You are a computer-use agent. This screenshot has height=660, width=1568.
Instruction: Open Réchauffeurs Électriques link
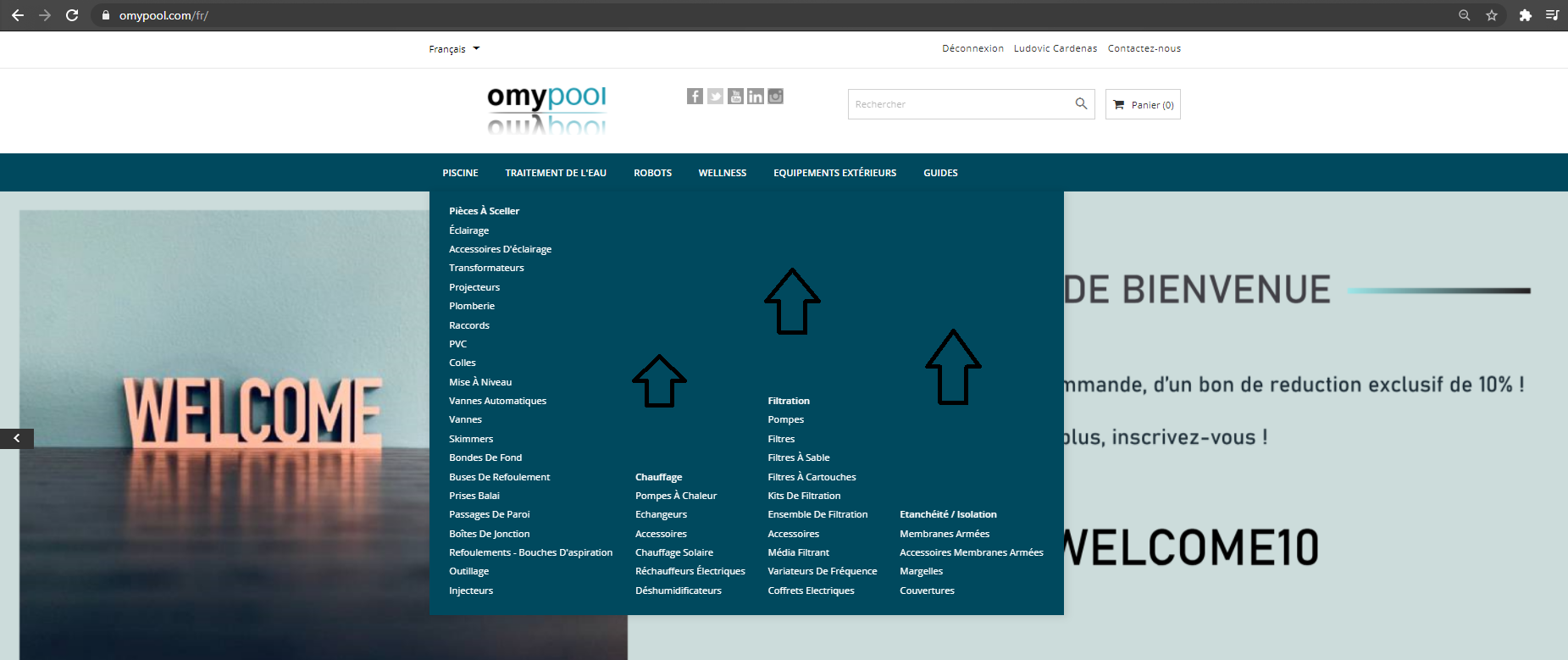[690, 571]
